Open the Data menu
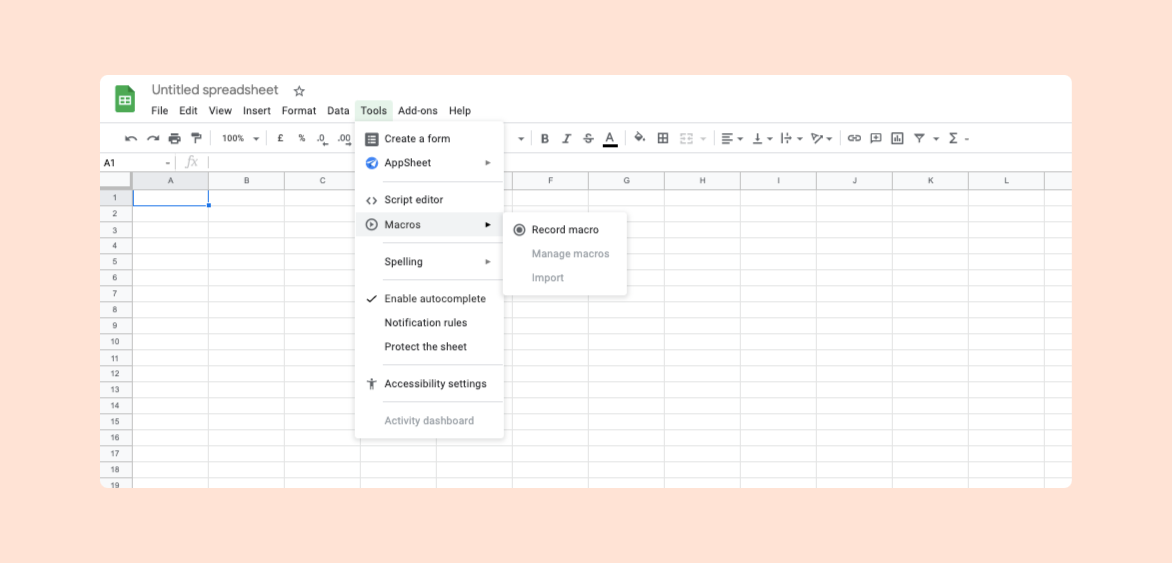Viewport: 1172px width, 563px height. (x=338, y=111)
